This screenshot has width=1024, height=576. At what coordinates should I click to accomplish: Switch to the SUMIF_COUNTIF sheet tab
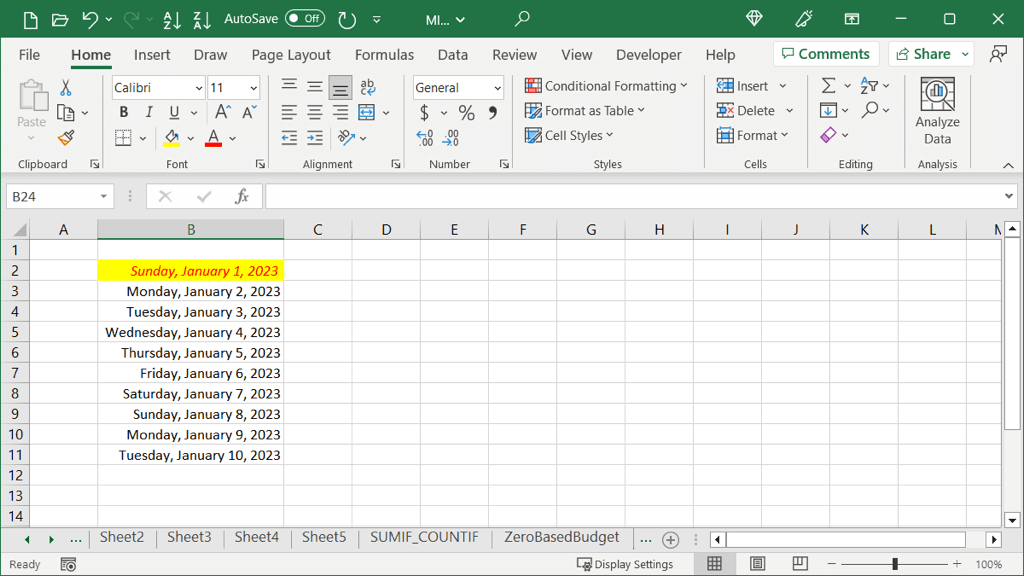(x=424, y=538)
